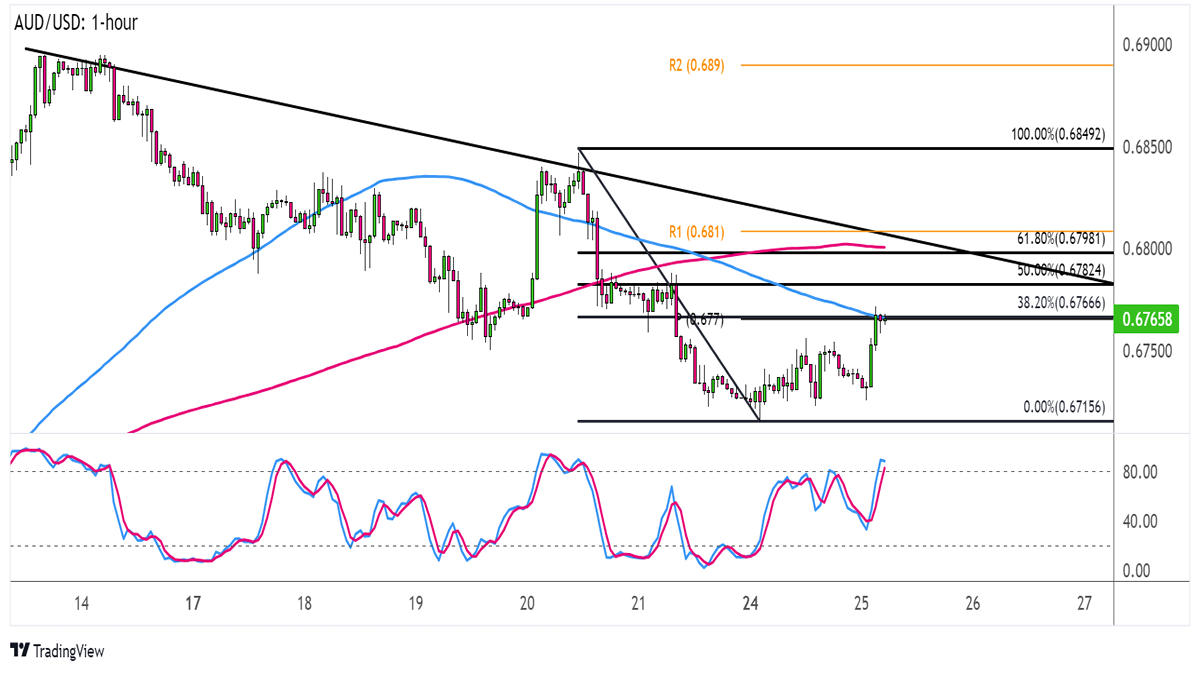Click the R2 (0.689) pivot label
Screen dimensions: 1200x675
[697, 65]
